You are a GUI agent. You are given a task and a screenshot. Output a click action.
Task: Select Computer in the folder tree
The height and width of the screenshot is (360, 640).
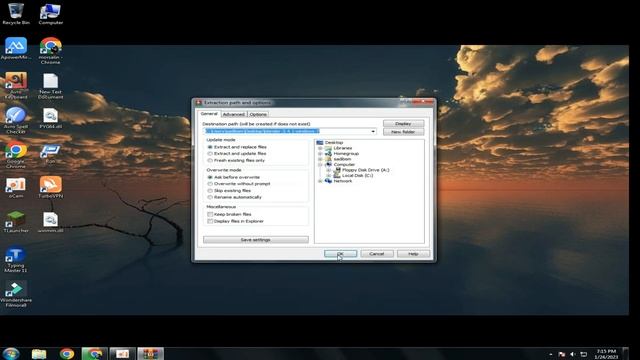tap(344, 164)
